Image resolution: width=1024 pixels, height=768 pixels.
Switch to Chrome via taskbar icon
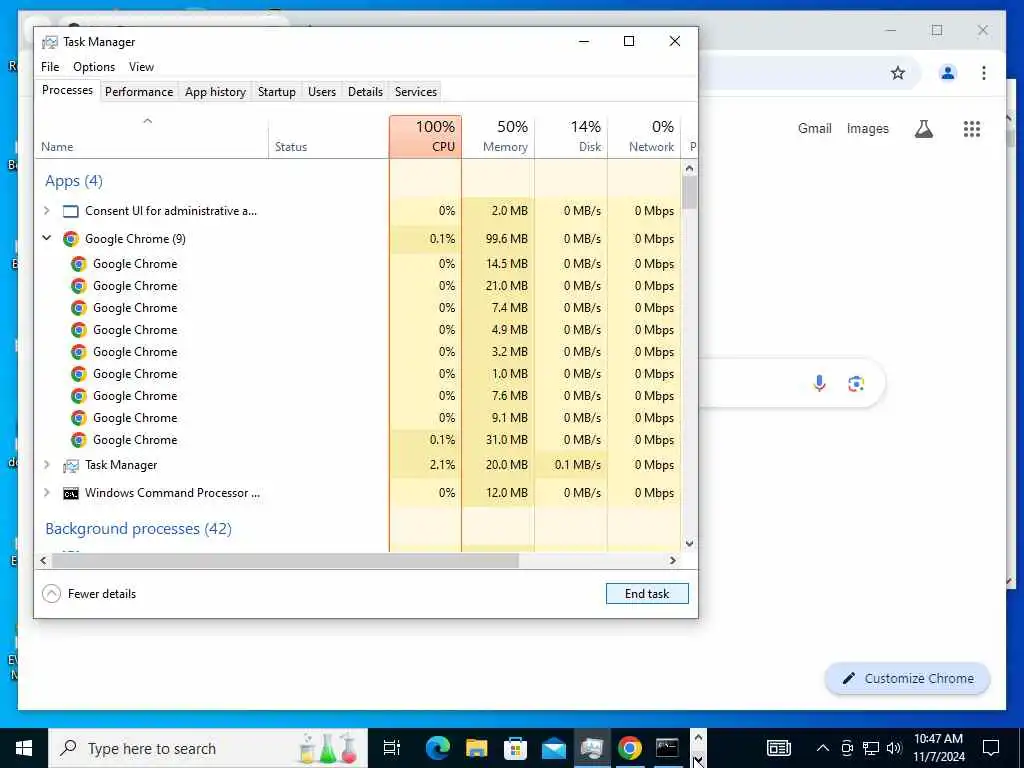coord(630,748)
